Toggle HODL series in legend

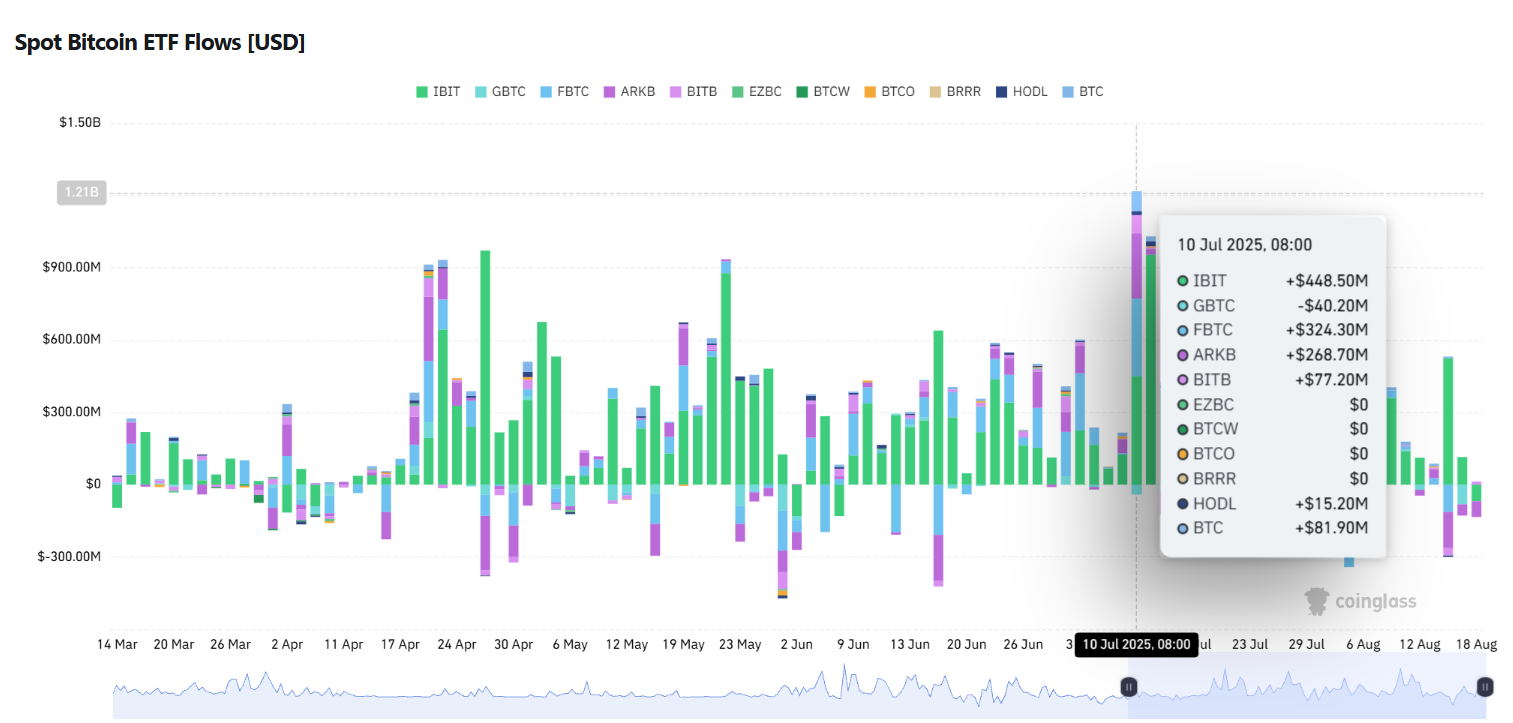(1021, 92)
